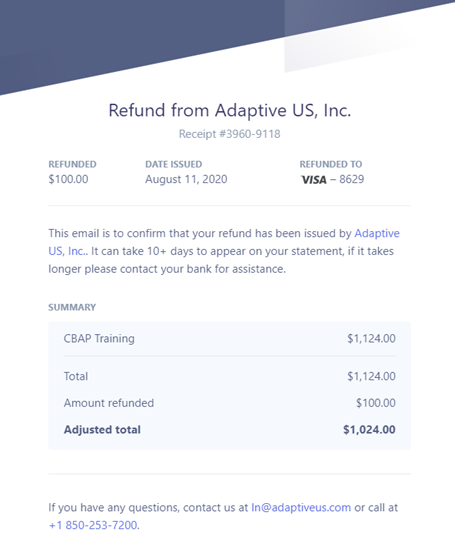This screenshot has width=455, height=538.
Task: Click the CBAP Training line item
Action: (99, 339)
